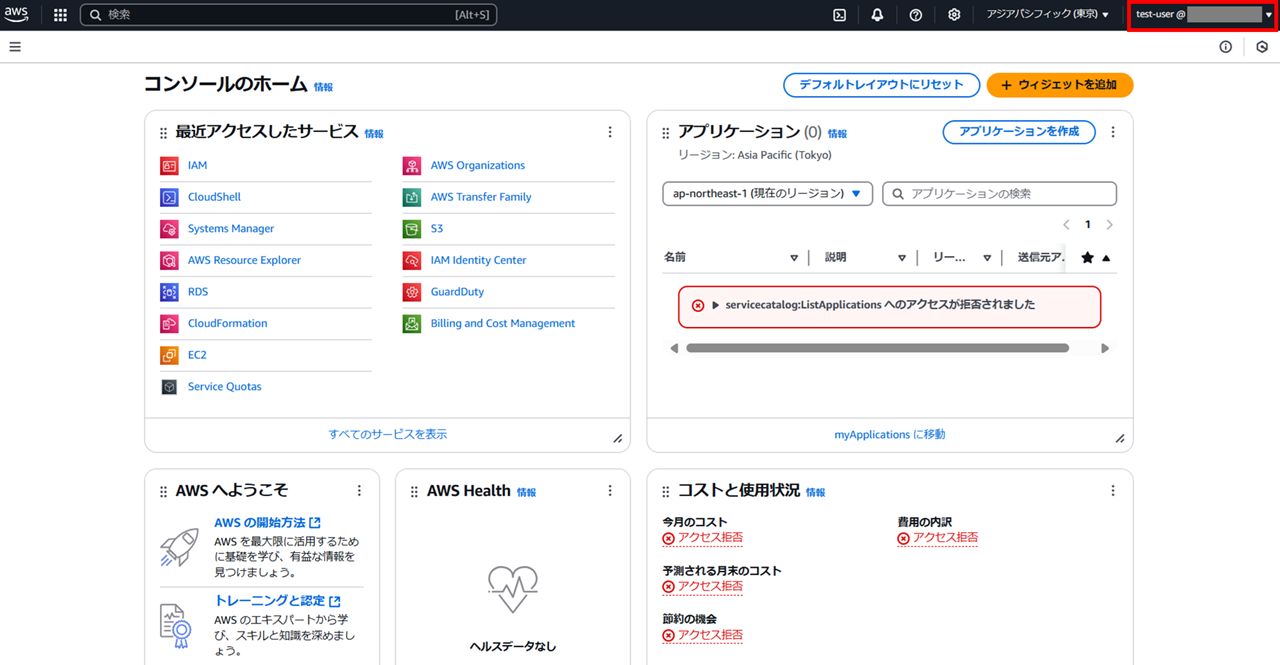1280x665 pixels.
Task: Go to previous applications page arrow
Action: coord(1066,225)
